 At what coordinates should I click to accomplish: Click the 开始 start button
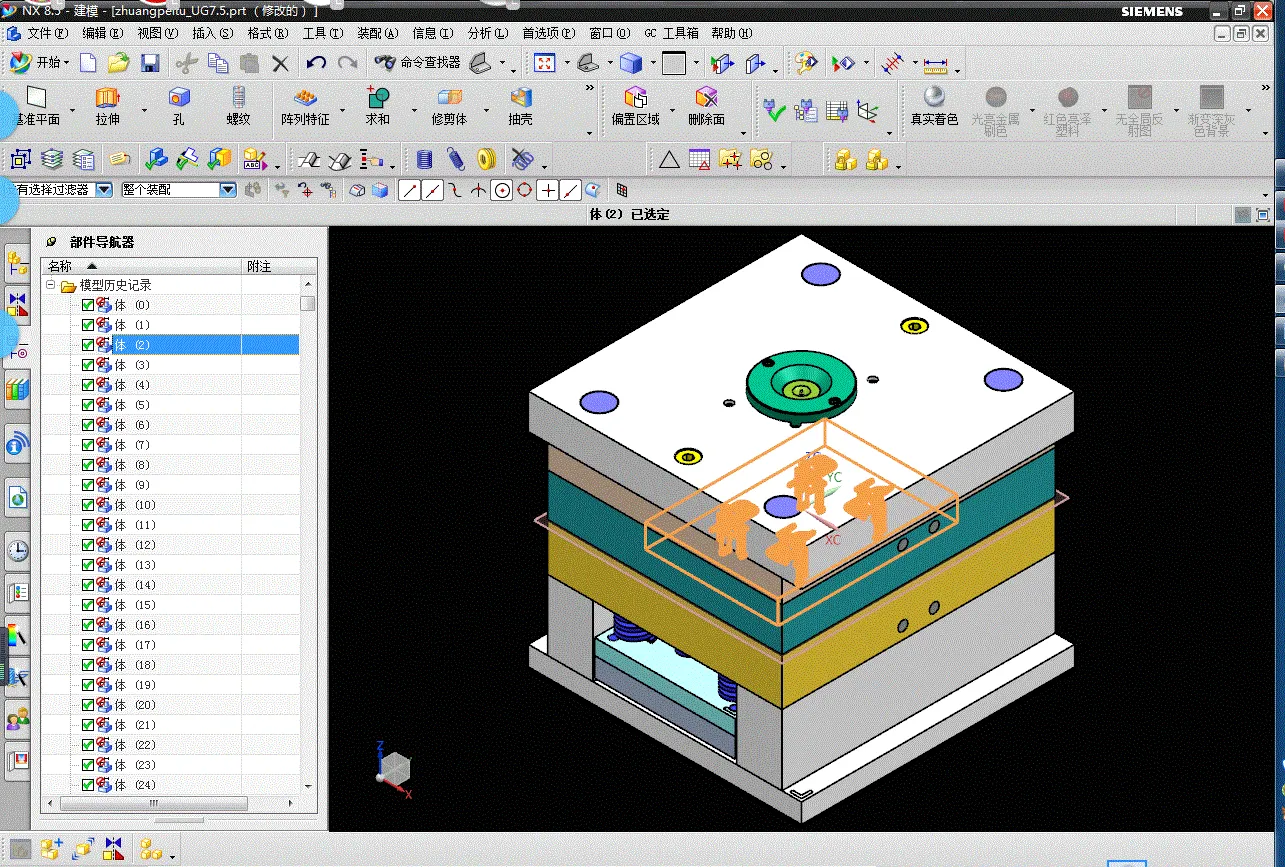point(40,63)
